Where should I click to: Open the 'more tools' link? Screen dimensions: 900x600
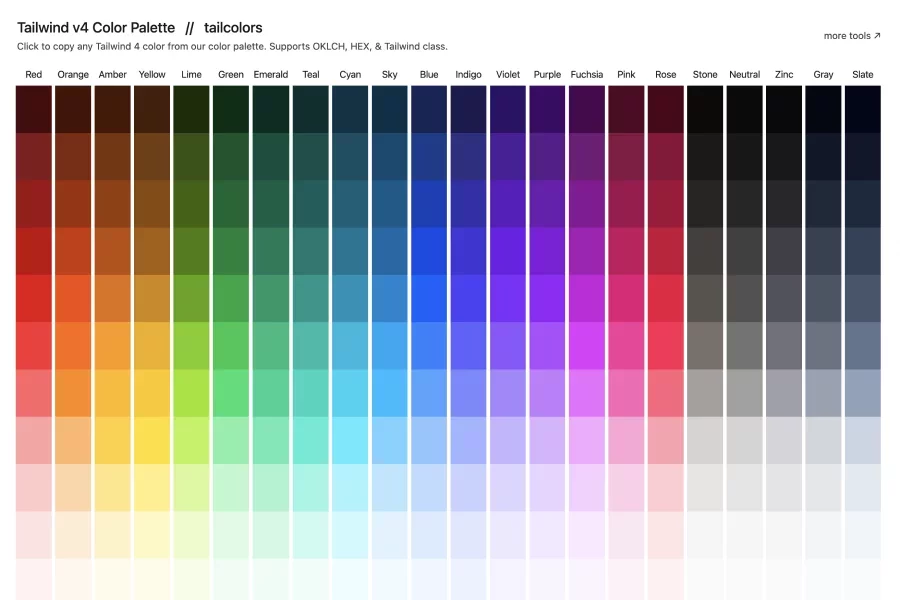[x=852, y=36]
